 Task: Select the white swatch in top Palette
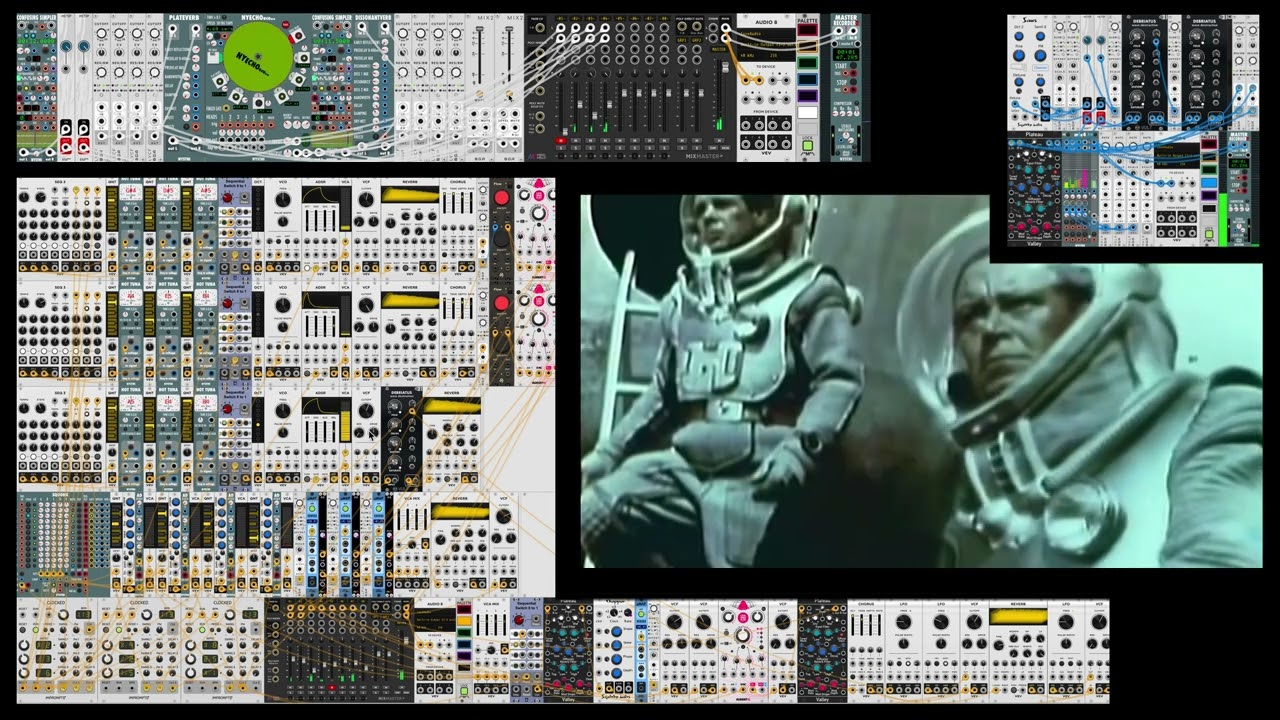click(x=807, y=112)
